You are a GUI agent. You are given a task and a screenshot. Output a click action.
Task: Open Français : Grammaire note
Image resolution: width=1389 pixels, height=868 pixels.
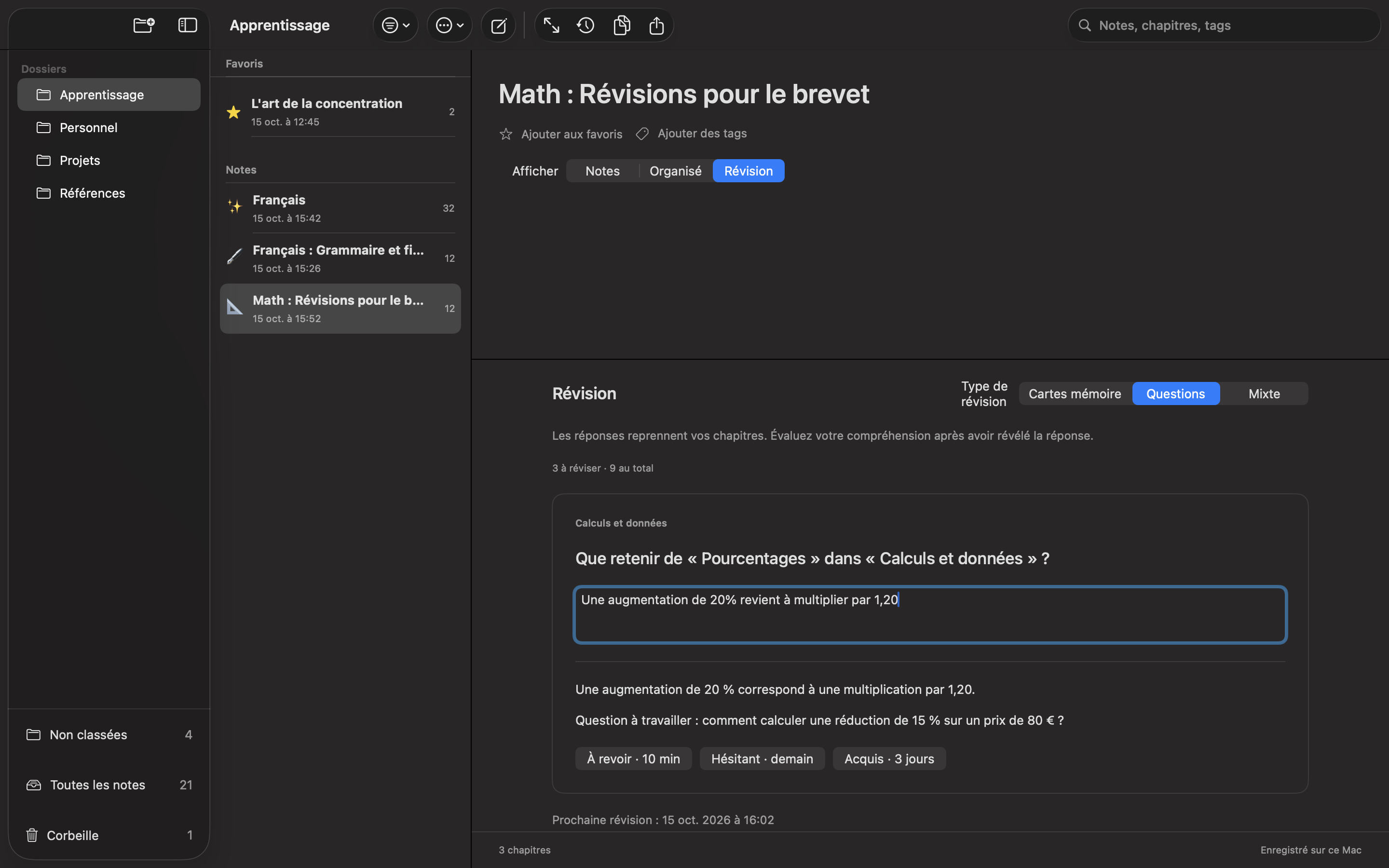click(340, 258)
